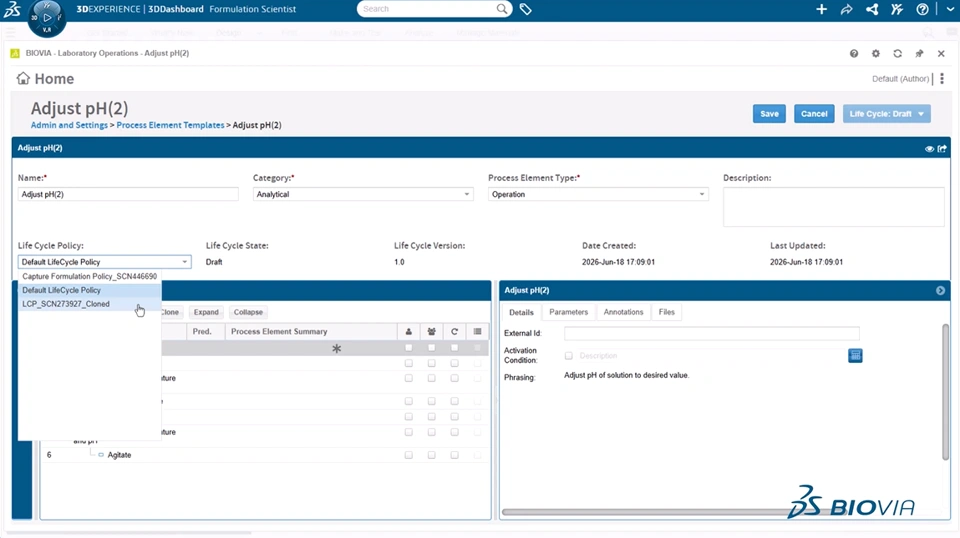Click the plus add icon in top bar
This screenshot has height=538, width=960.
(x=821, y=9)
